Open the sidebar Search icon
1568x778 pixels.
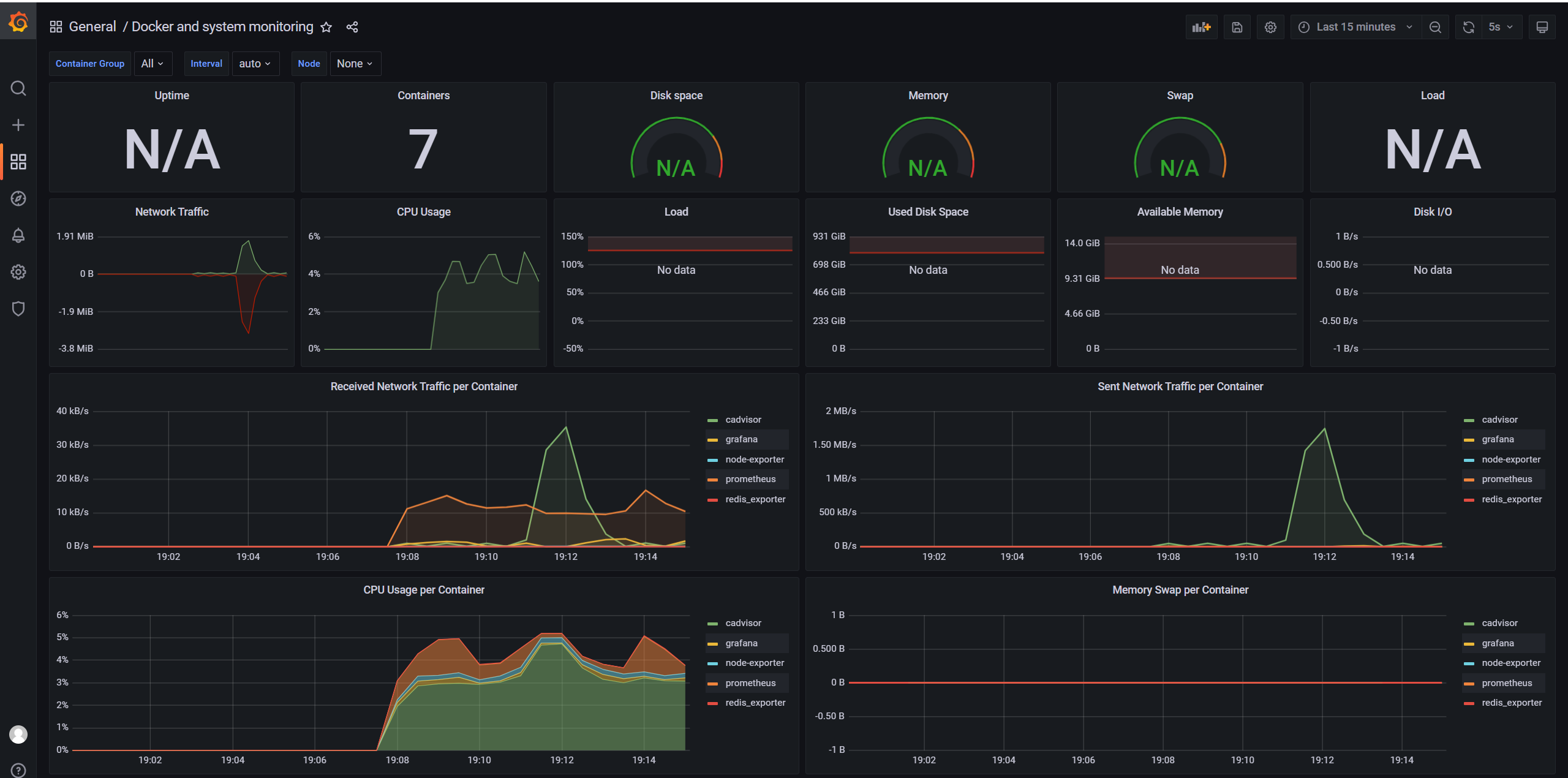click(x=18, y=88)
